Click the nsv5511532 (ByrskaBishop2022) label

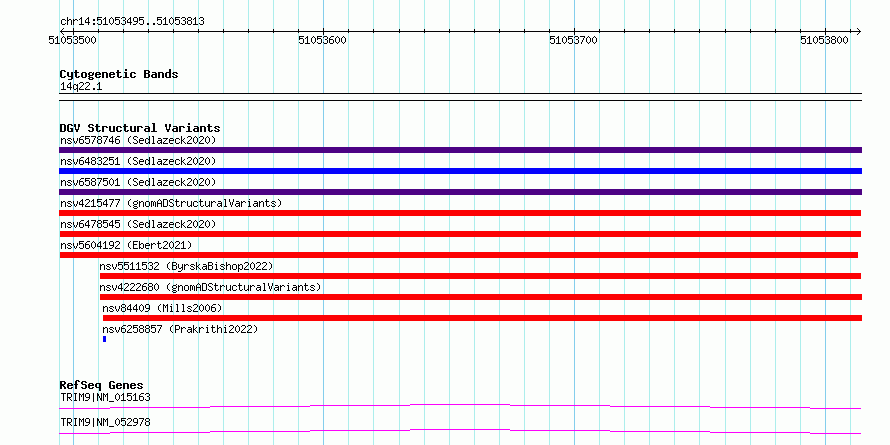[x=186, y=266]
